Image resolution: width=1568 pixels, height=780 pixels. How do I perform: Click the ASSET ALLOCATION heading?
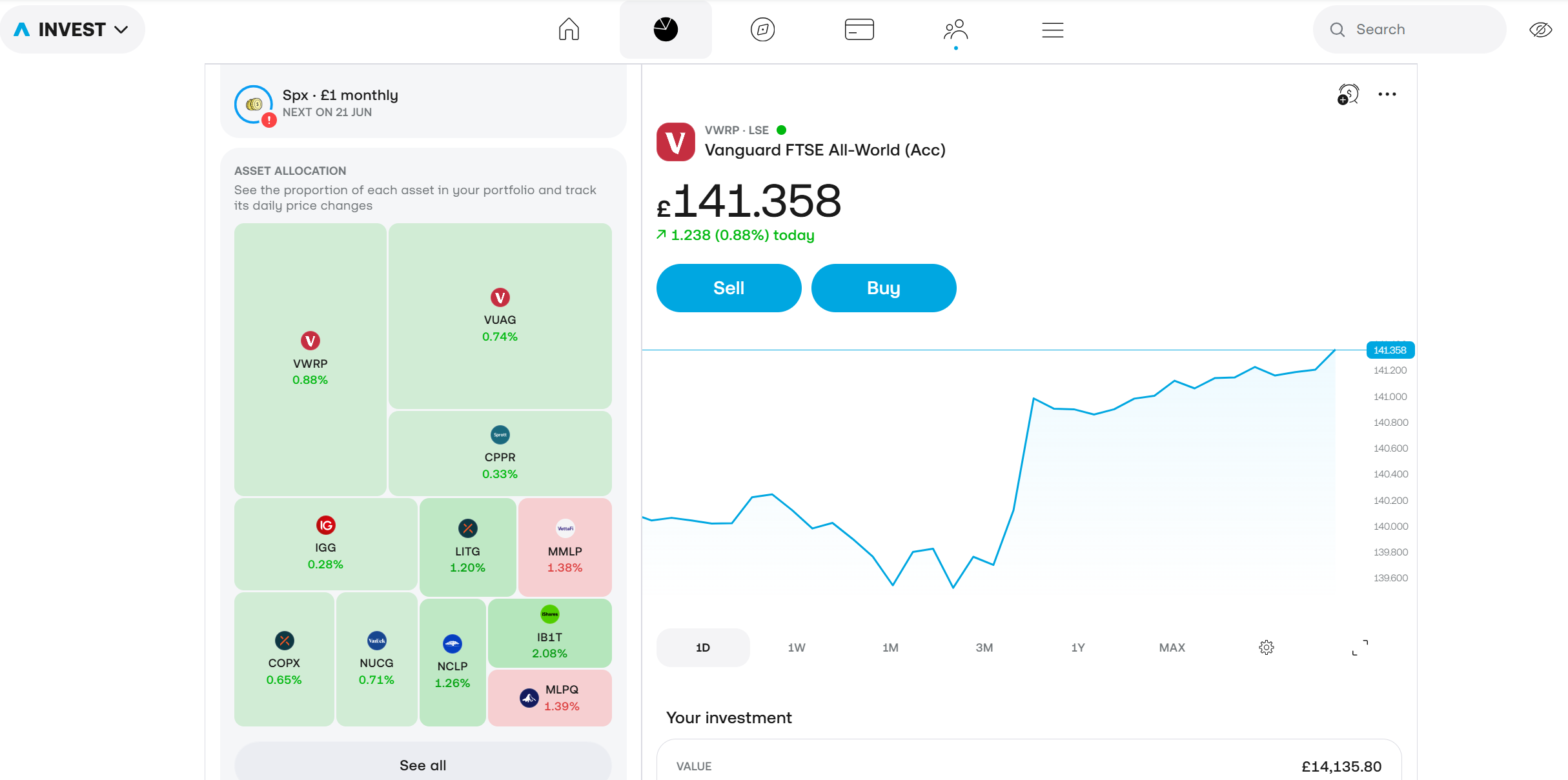point(290,171)
